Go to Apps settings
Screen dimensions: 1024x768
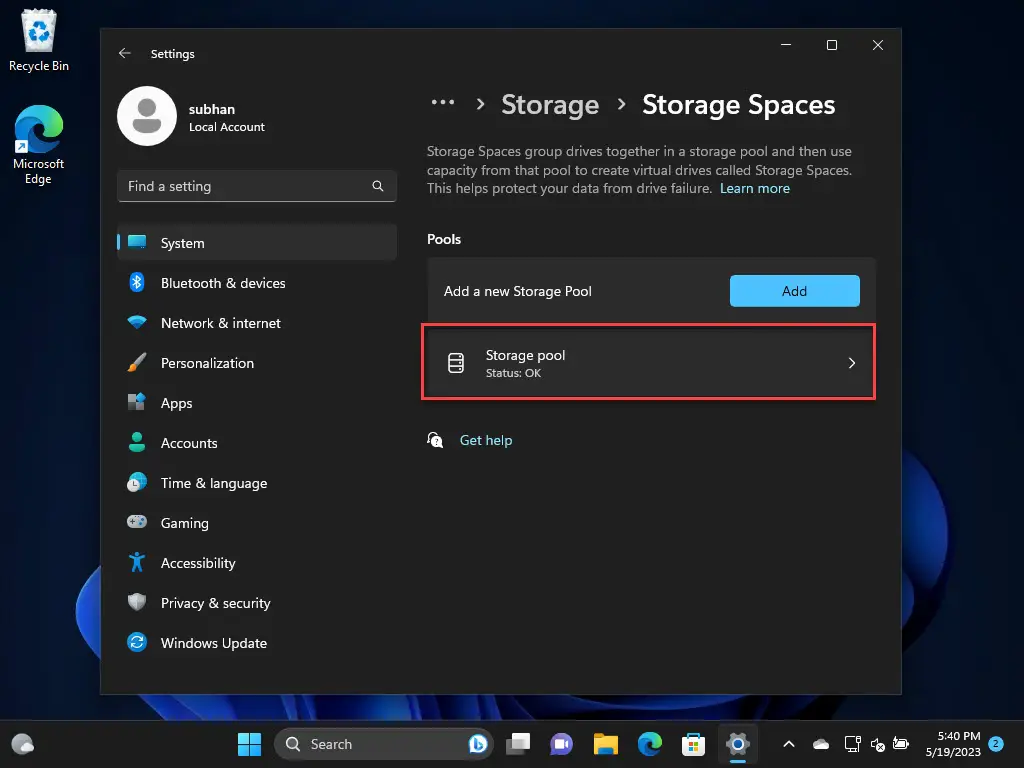257,403
